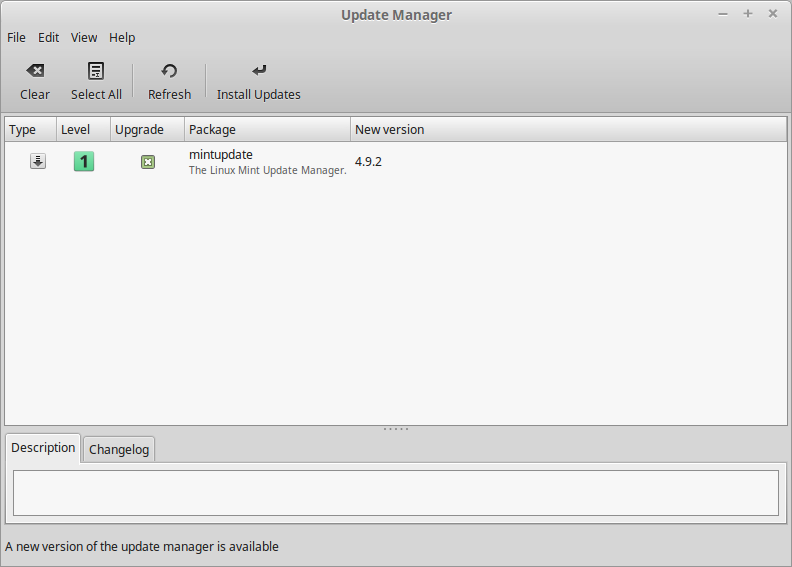Switch to the Changelog tab
This screenshot has height=567, width=792.
click(x=119, y=449)
